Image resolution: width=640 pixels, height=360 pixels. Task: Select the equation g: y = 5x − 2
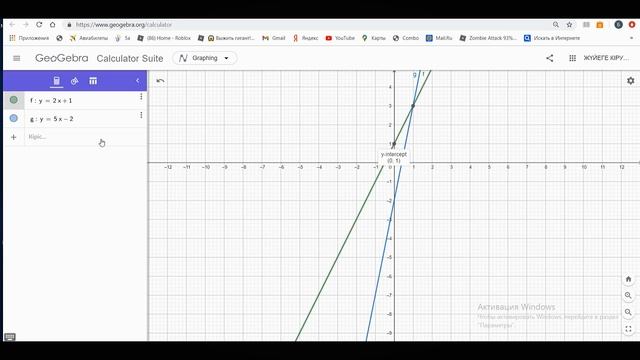pyautogui.click(x=51, y=119)
